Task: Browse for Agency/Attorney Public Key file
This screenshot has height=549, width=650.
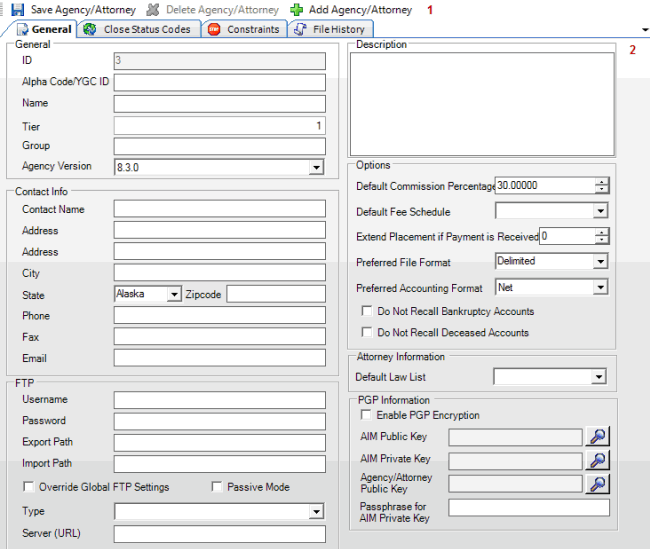Action: coord(597,484)
